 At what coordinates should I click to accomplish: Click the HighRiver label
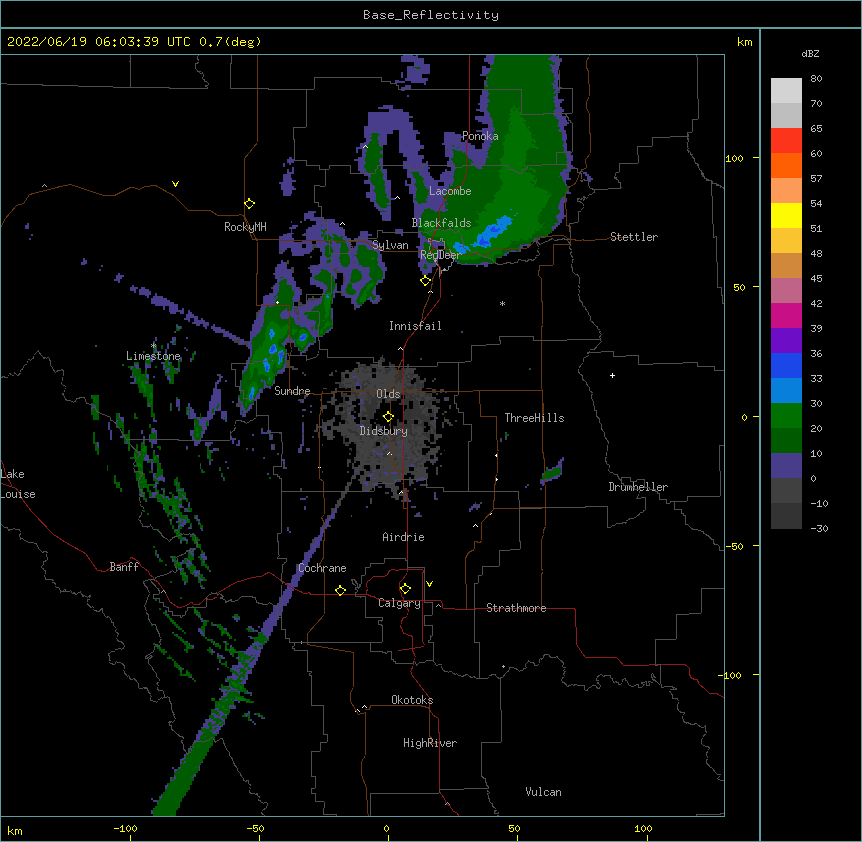(x=430, y=743)
